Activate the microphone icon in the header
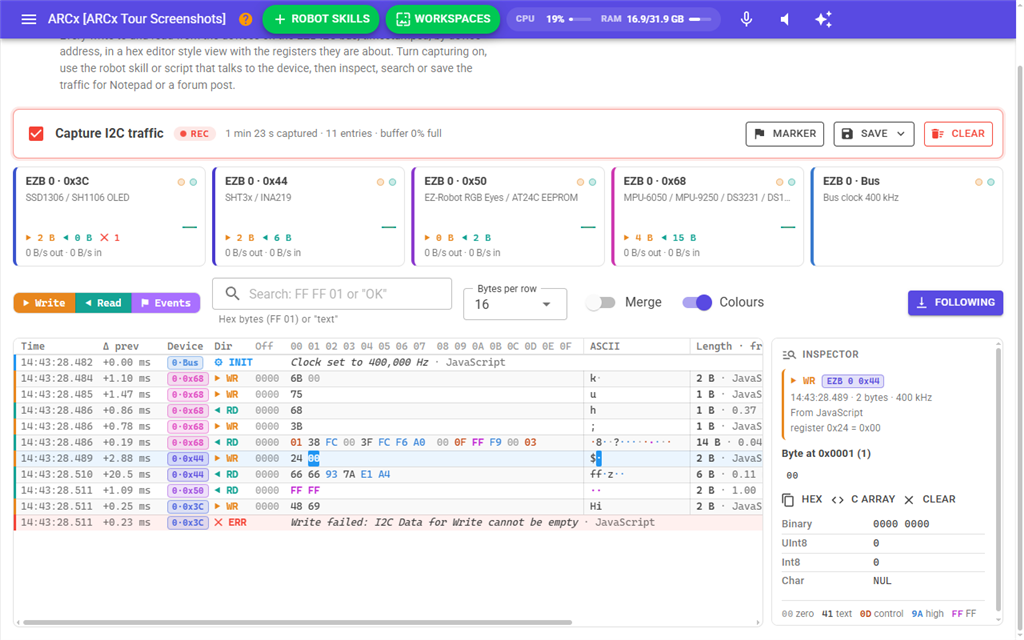1024x640 pixels. pos(746,19)
